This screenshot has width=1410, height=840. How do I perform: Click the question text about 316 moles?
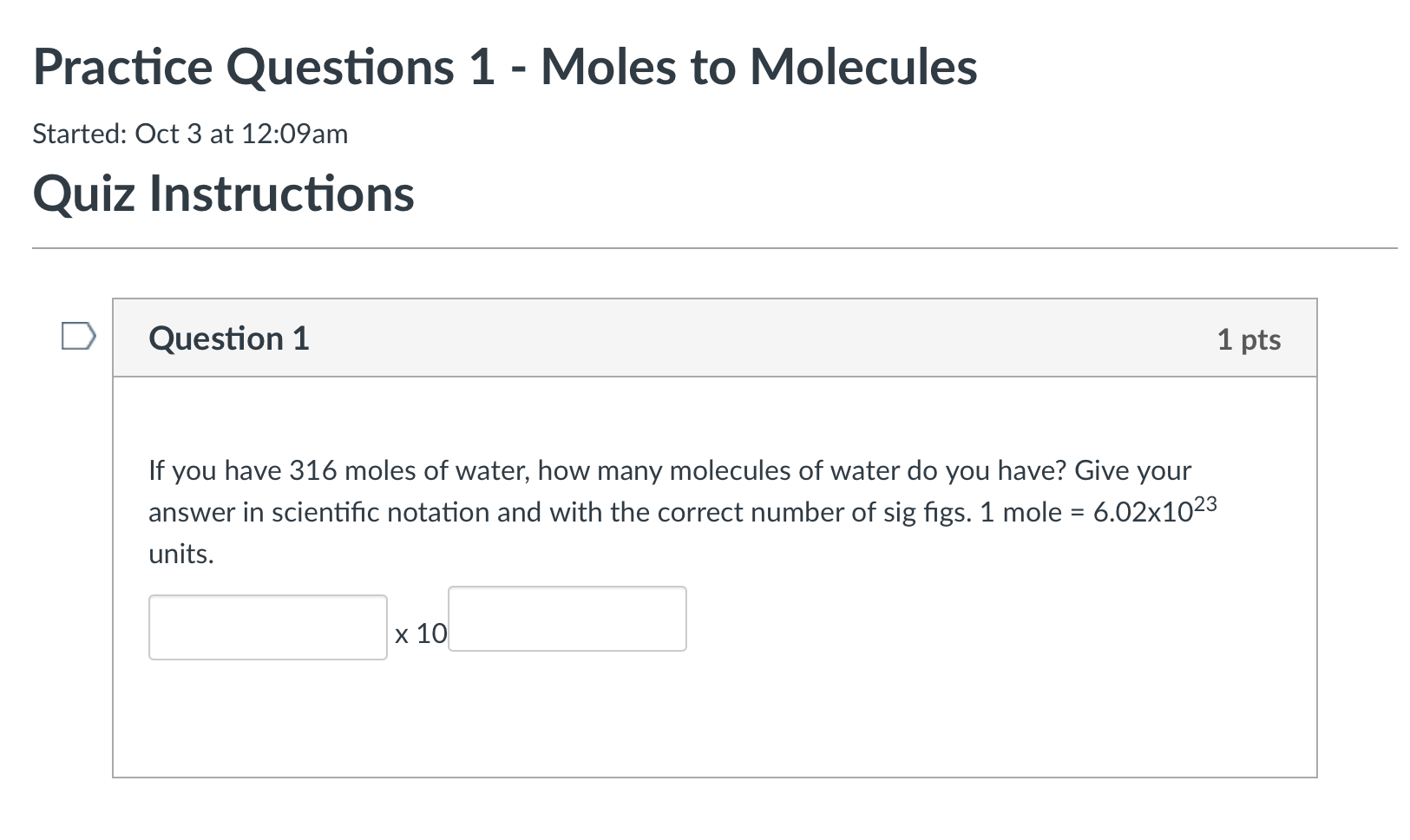668,470
